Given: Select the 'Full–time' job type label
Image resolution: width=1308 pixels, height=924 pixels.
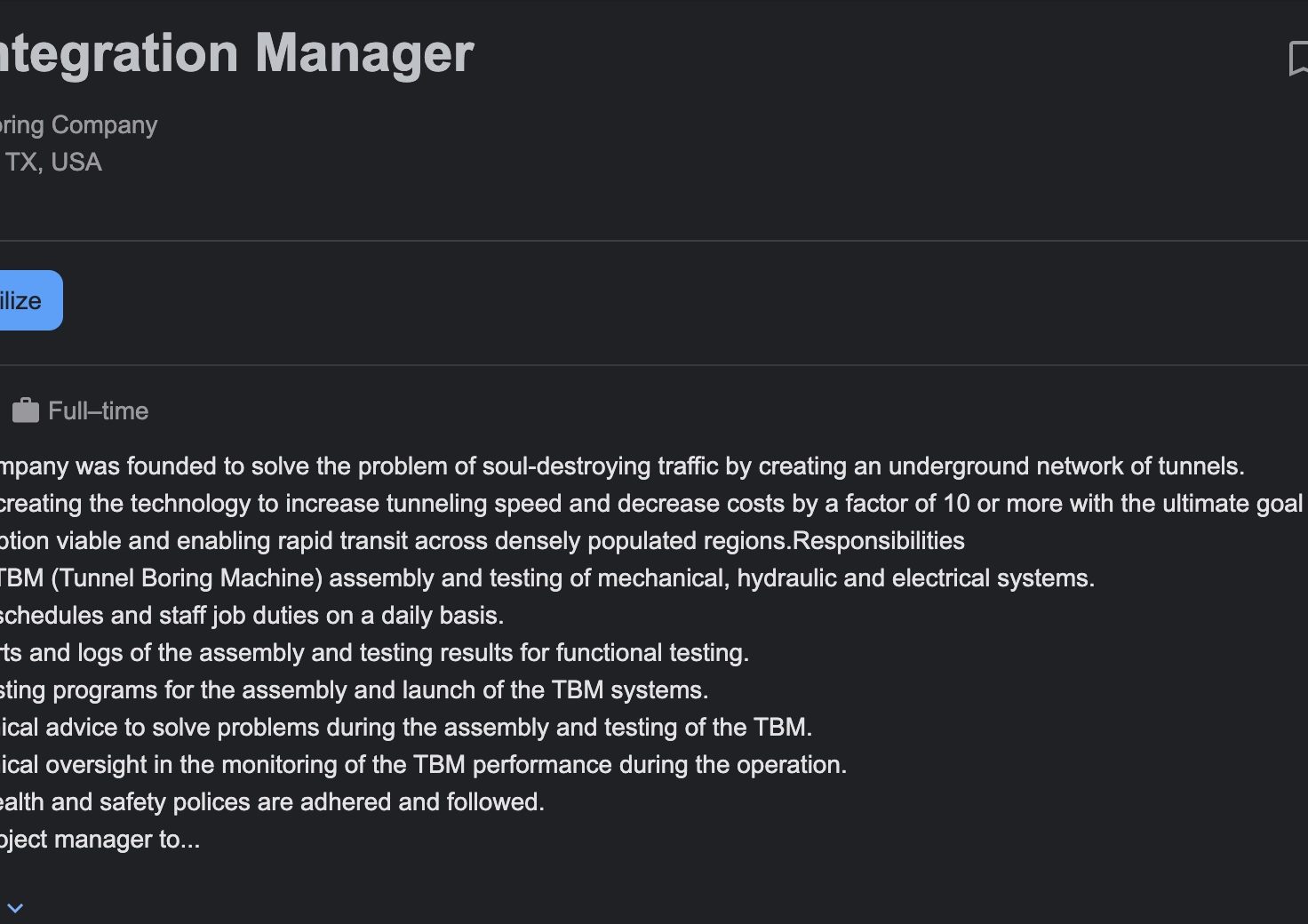Looking at the screenshot, I should [x=98, y=410].
